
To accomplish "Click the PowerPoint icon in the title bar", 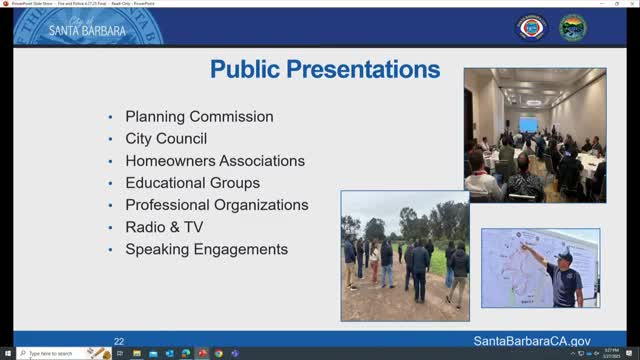I will pyautogui.click(x=6, y=3).
